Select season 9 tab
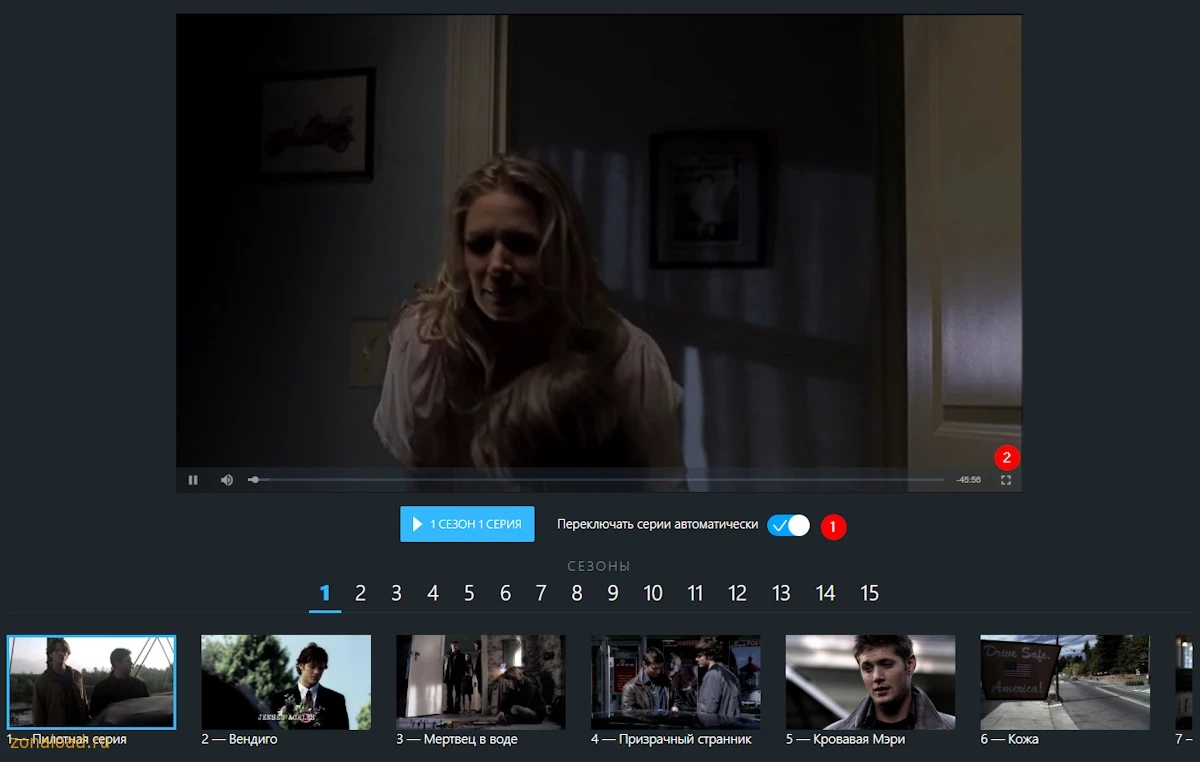Image resolution: width=1200 pixels, height=762 pixels. click(613, 594)
